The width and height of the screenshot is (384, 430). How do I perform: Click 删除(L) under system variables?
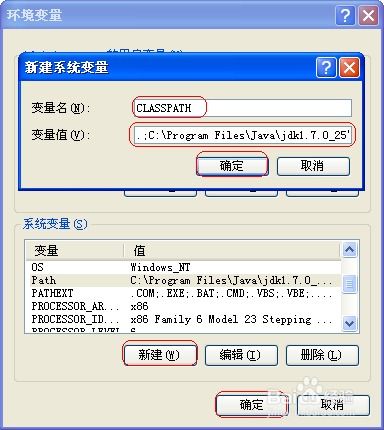pos(322,355)
